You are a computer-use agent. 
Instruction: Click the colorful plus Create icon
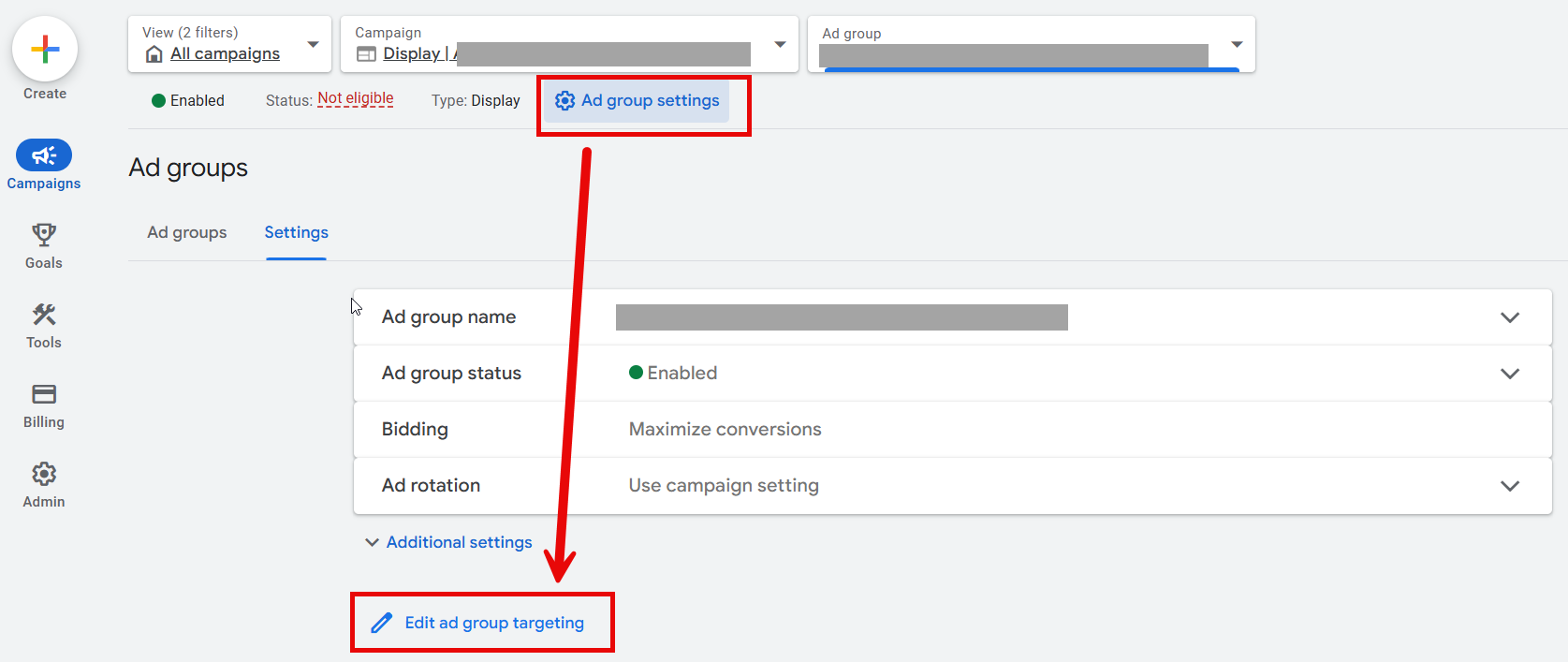tap(45, 50)
